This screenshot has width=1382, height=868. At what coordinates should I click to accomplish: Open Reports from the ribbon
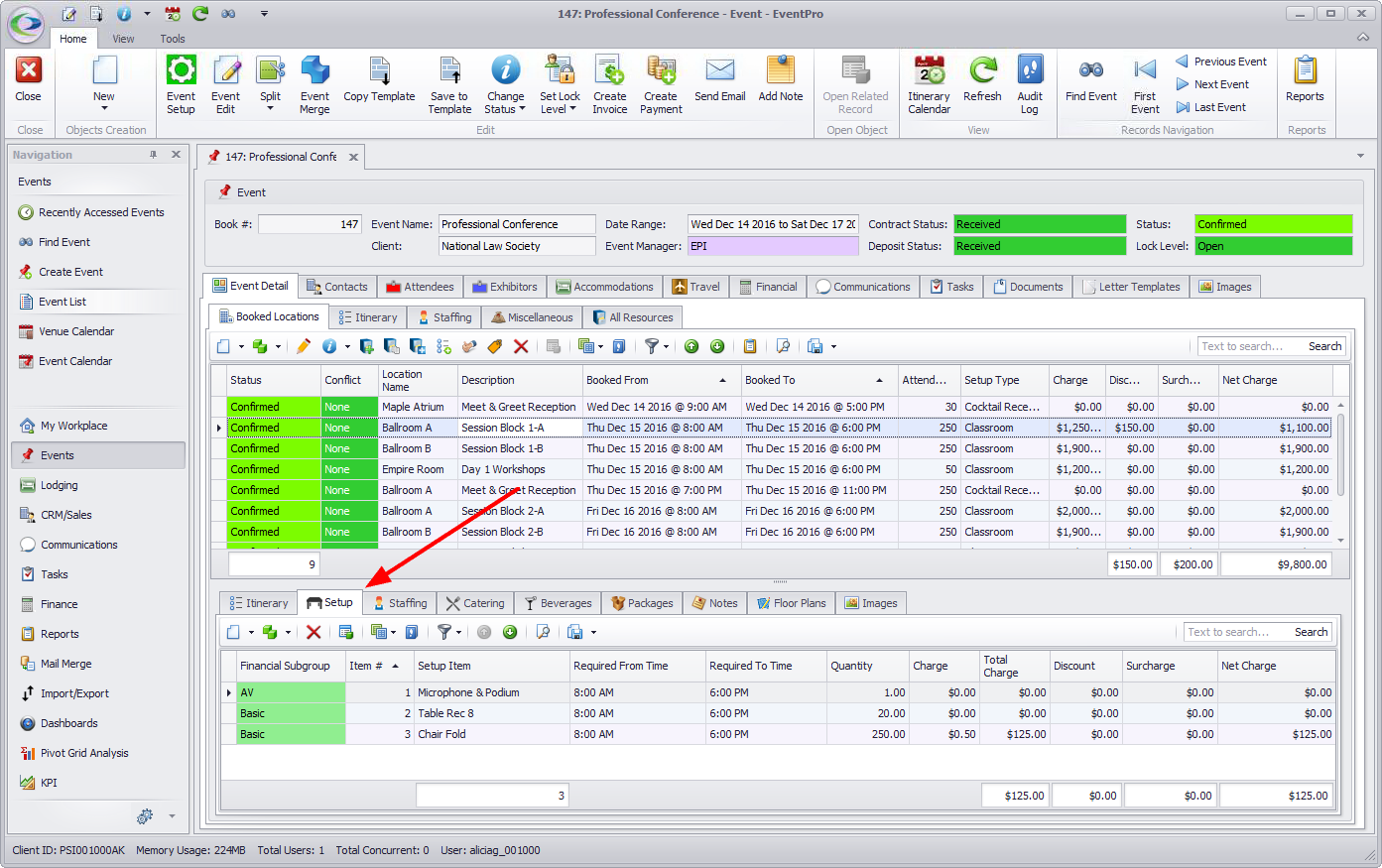point(1305,79)
